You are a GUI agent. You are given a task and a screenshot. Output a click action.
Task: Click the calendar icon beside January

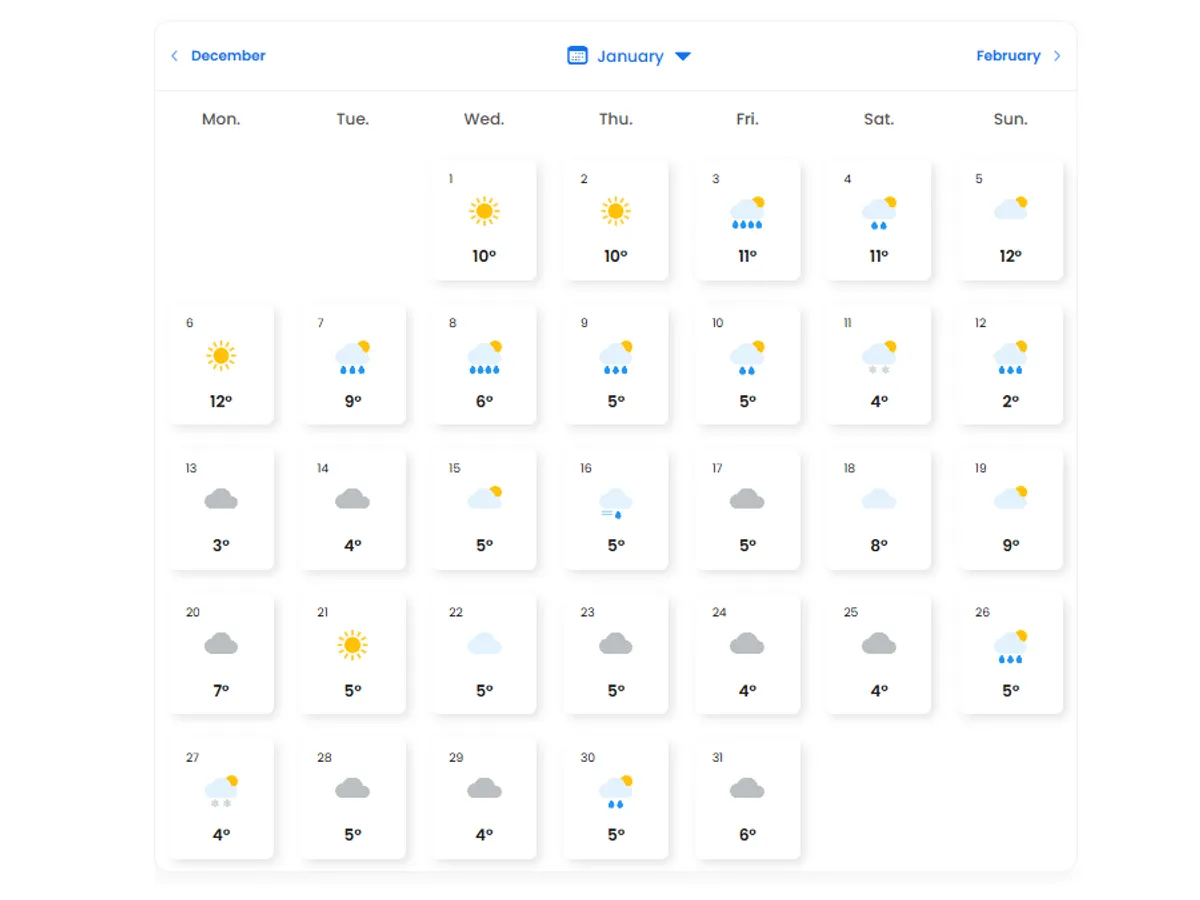(x=577, y=56)
